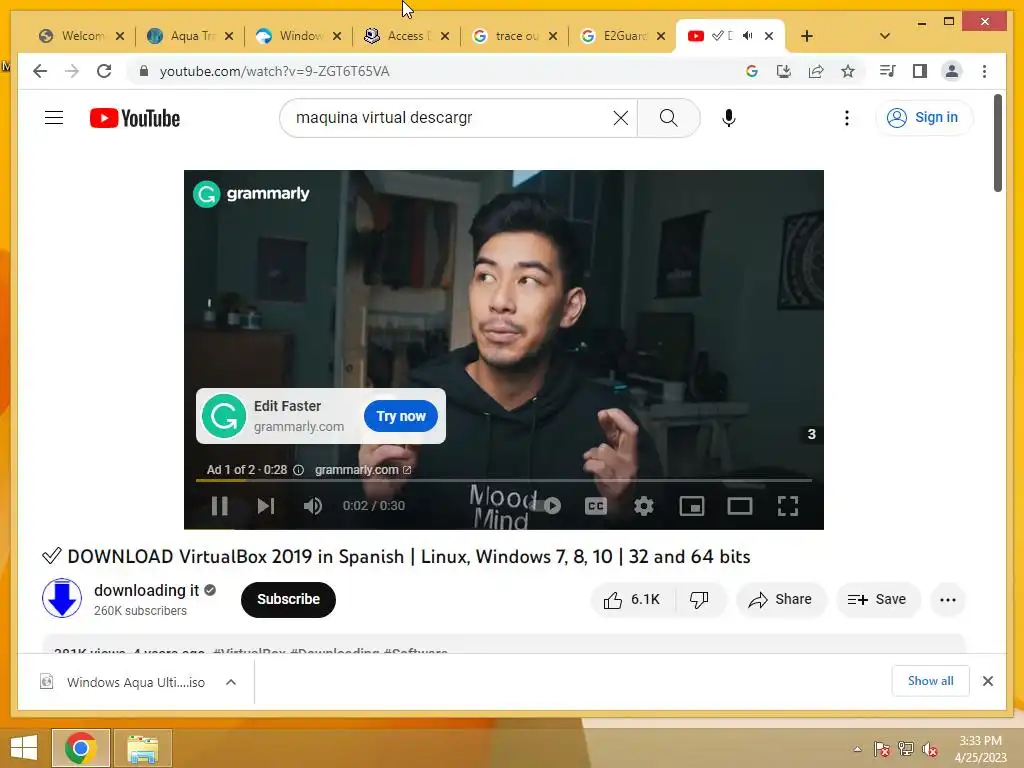Subscribe to the downloading it channel
This screenshot has height=768, width=1024.
pyautogui.click(x=288, y=599)
